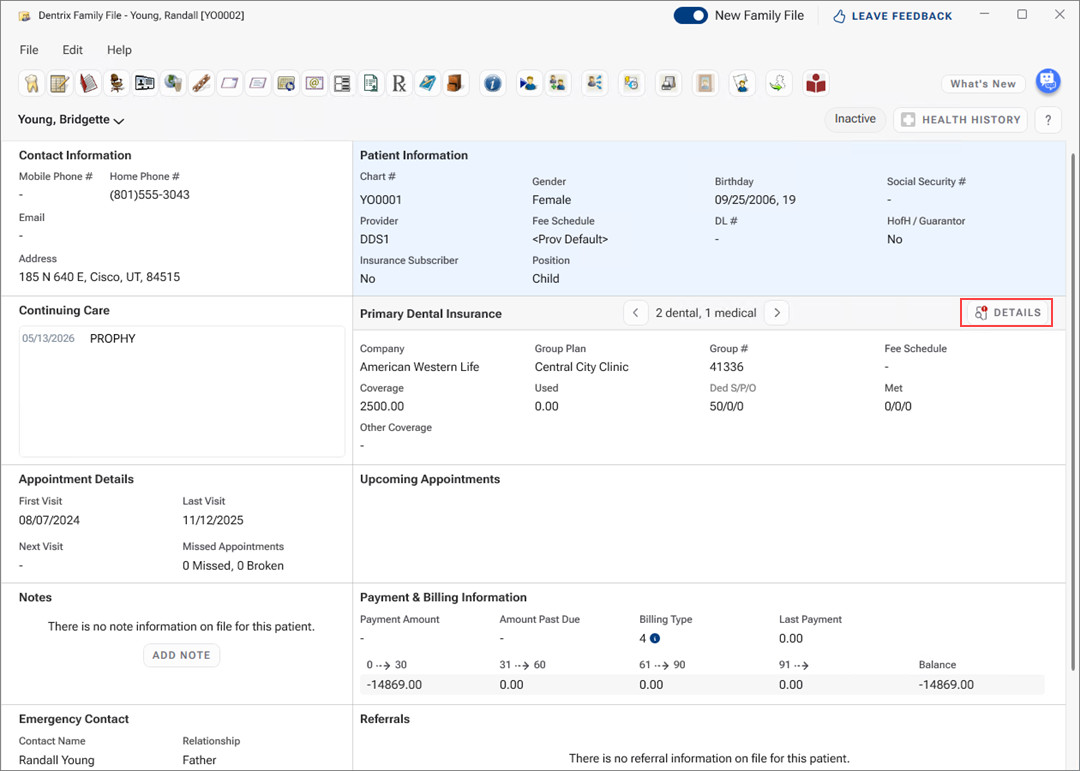This screenshot has height=771, width=1080.
Task: Go to previous insurance plan arrow
Action: click(635, 313)
